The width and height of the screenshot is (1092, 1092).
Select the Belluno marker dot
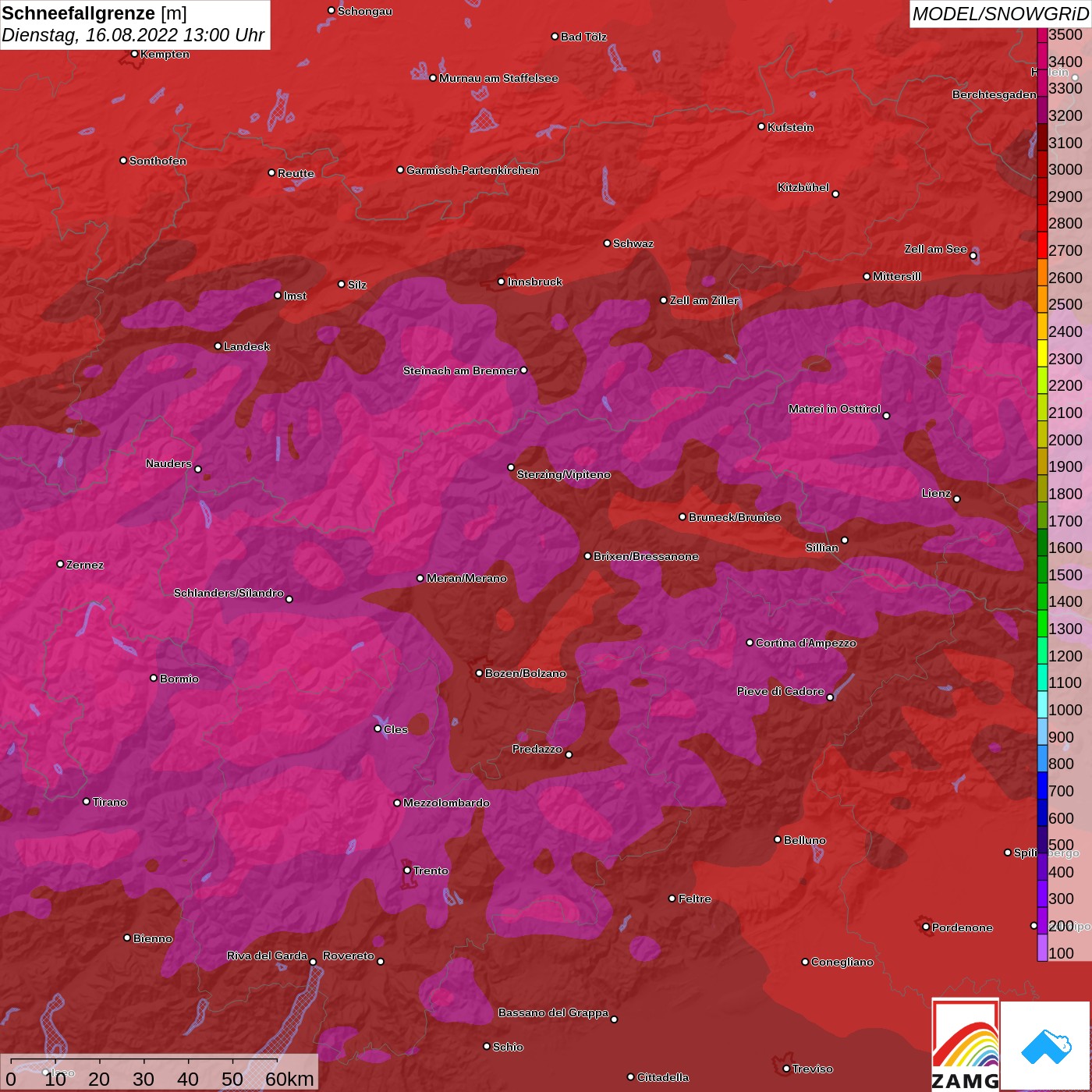coord(777,839)
